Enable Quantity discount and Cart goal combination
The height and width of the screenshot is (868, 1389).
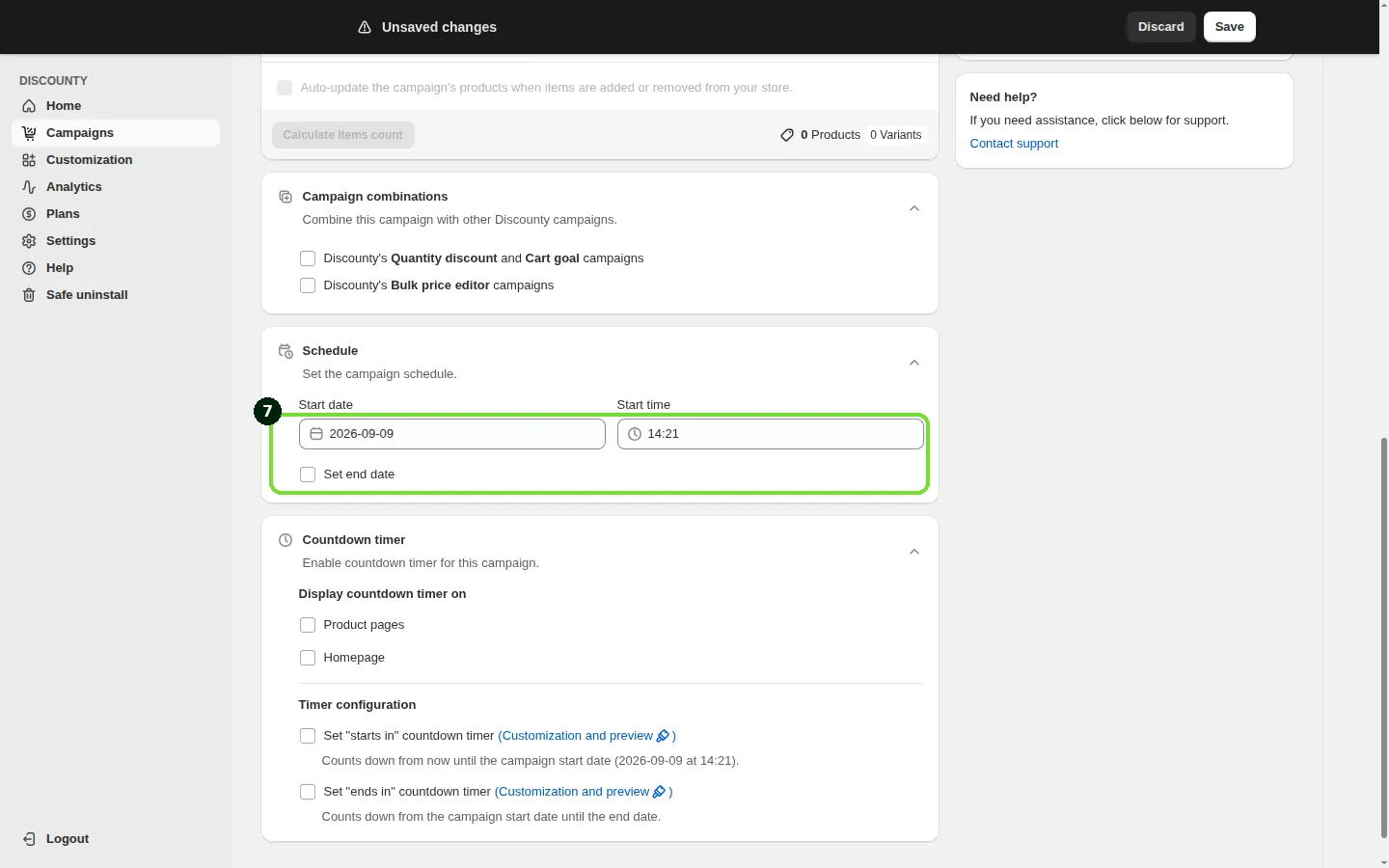tap(308, 258)
